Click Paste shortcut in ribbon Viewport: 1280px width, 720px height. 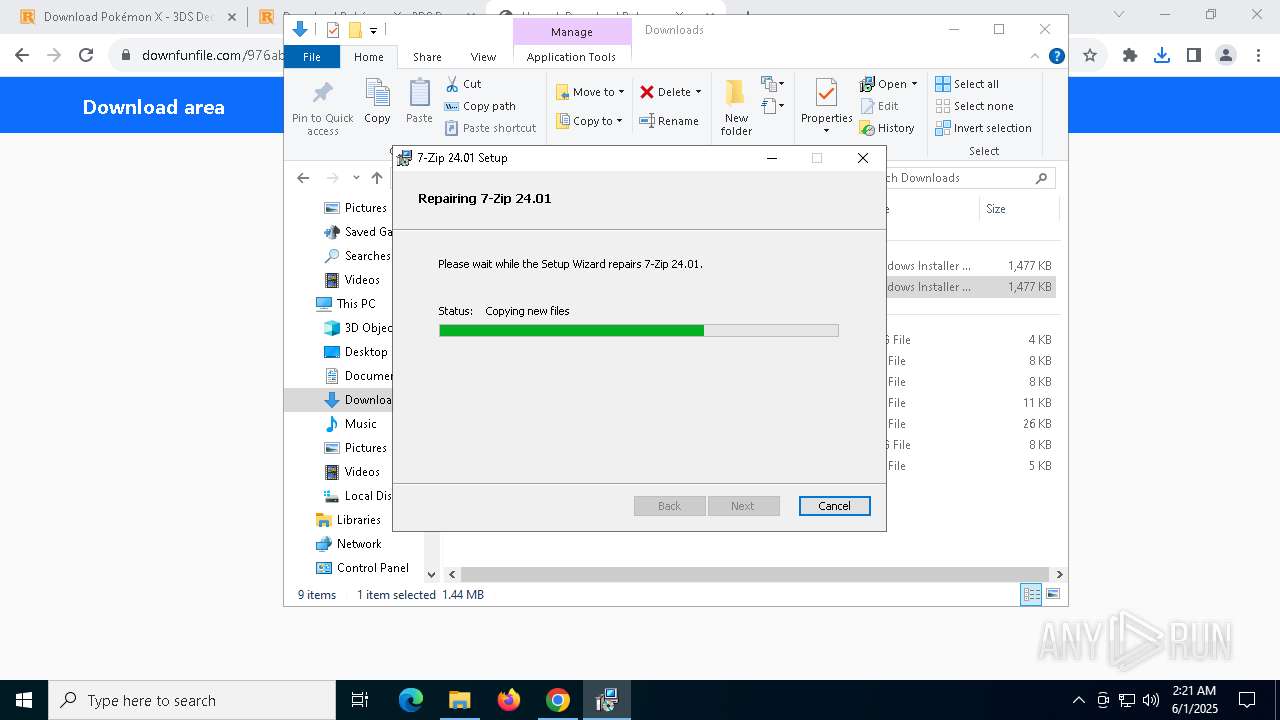(490, 128)
